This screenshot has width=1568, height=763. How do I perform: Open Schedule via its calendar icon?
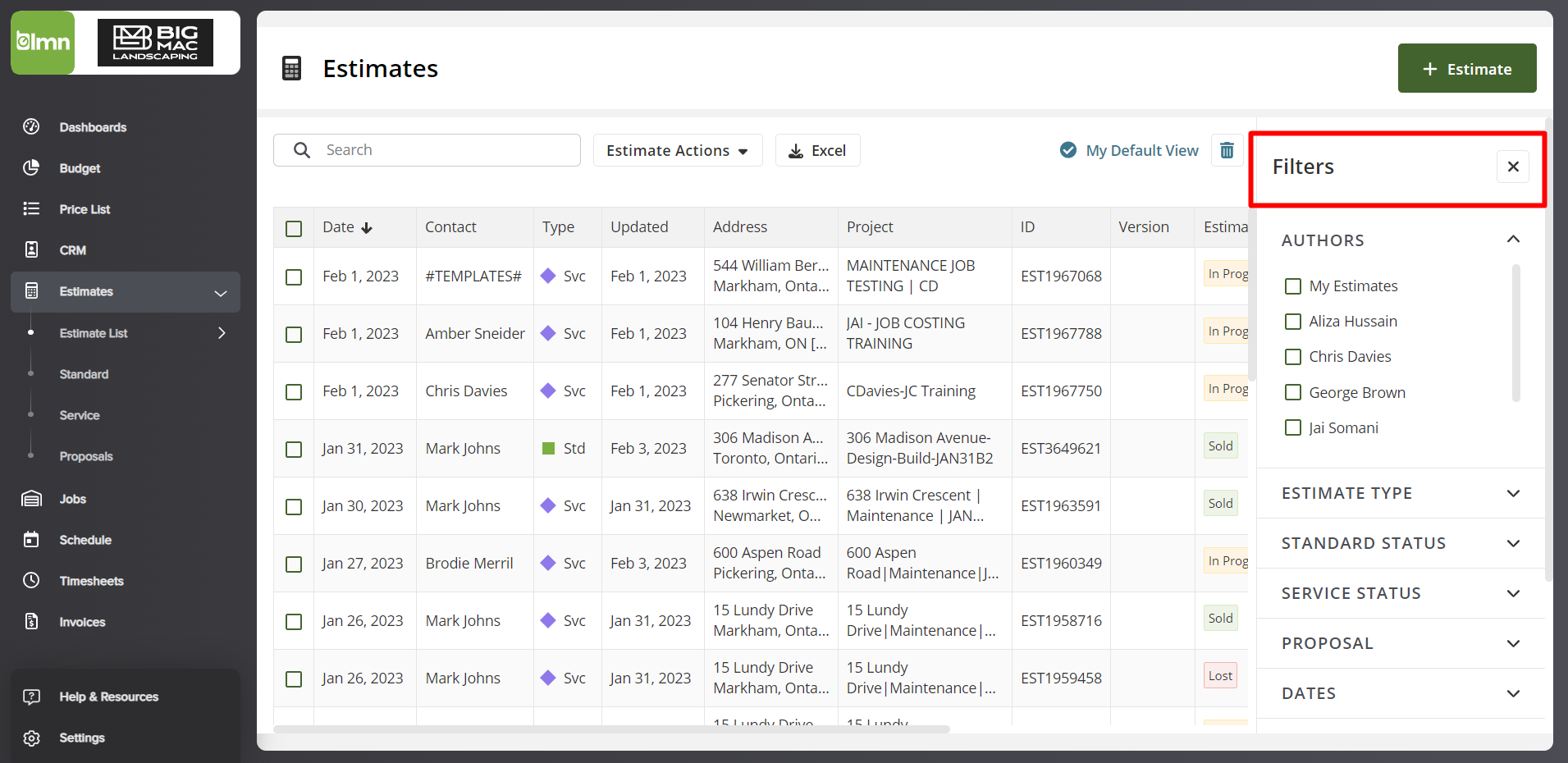point(31,540)
